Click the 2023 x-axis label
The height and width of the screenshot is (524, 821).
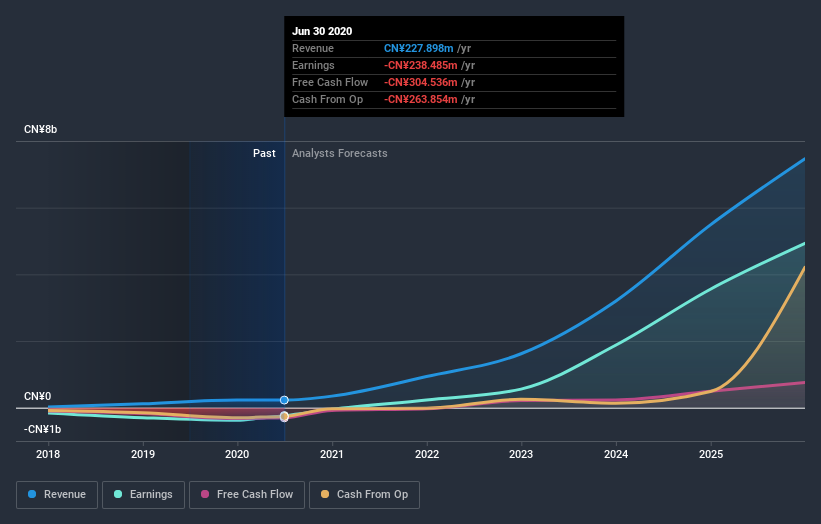(x=521, y=454)
